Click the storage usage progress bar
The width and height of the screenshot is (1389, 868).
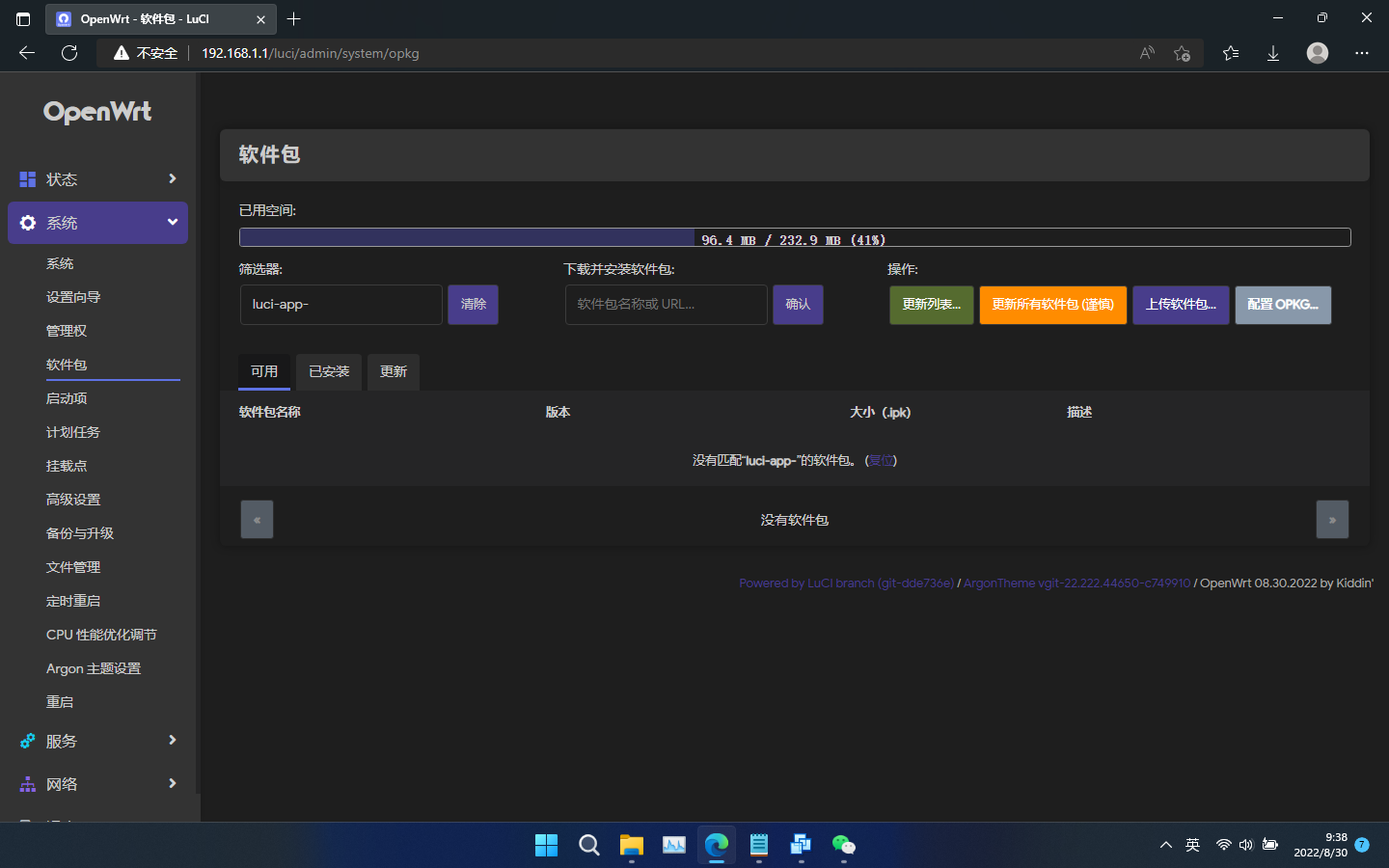click(795, 238)
